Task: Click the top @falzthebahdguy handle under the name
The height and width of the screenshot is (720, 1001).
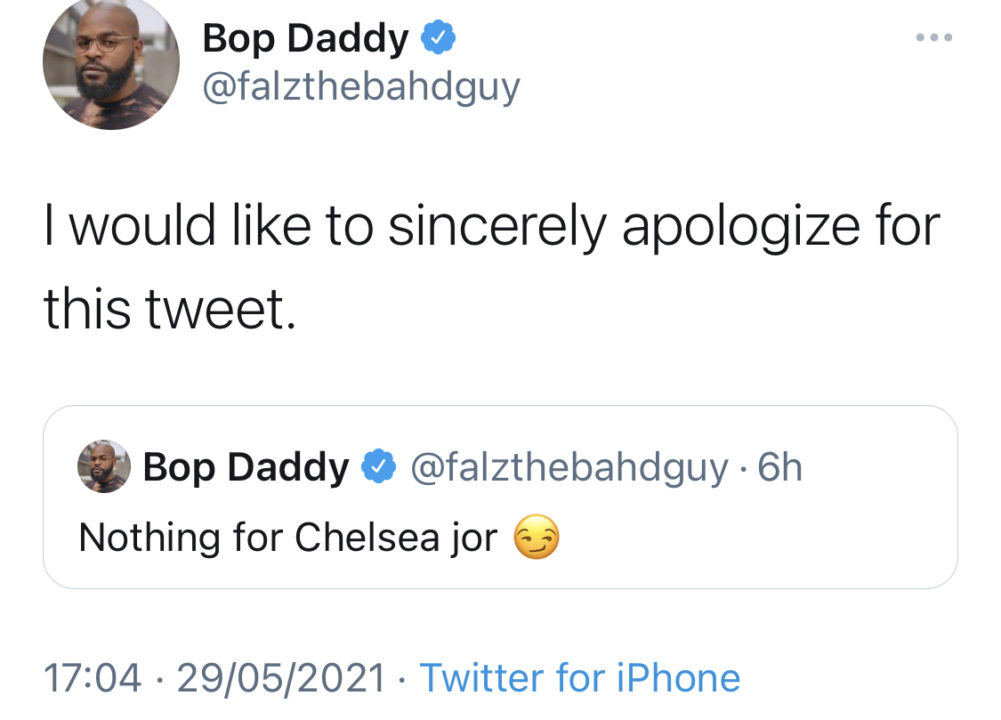Action: pos(361,88)
